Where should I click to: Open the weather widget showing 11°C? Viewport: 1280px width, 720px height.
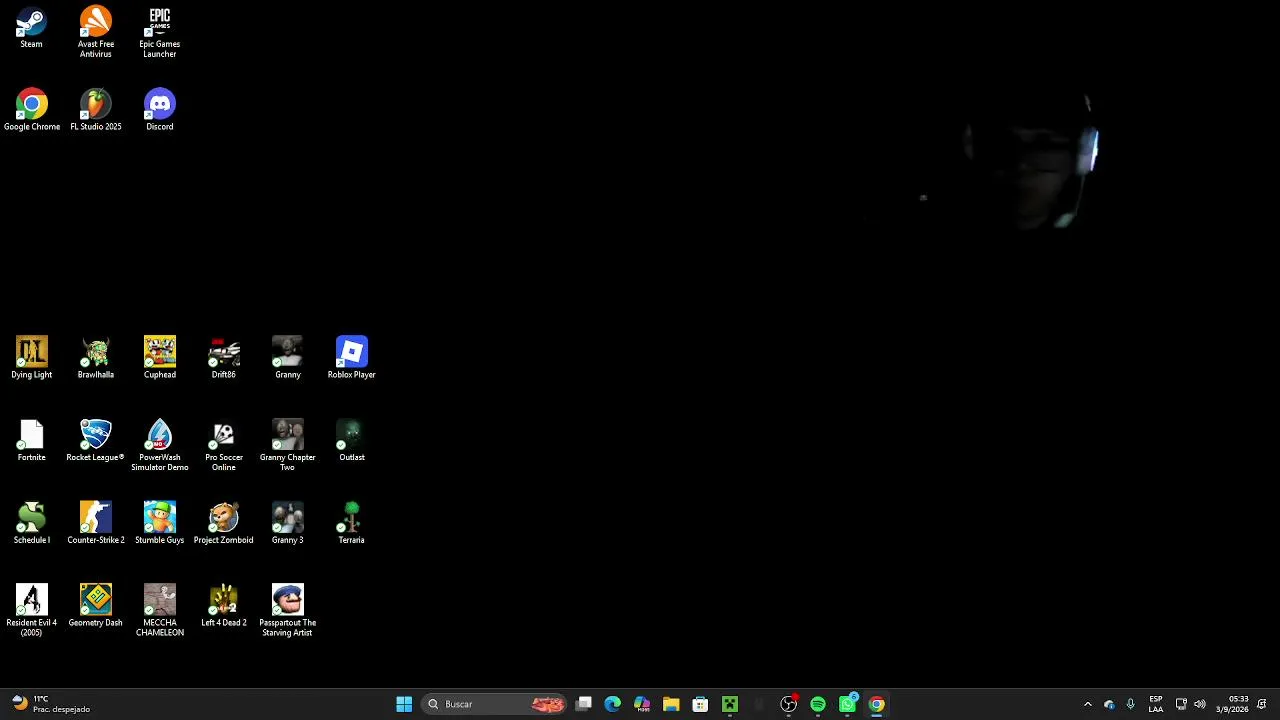(50, 704)
